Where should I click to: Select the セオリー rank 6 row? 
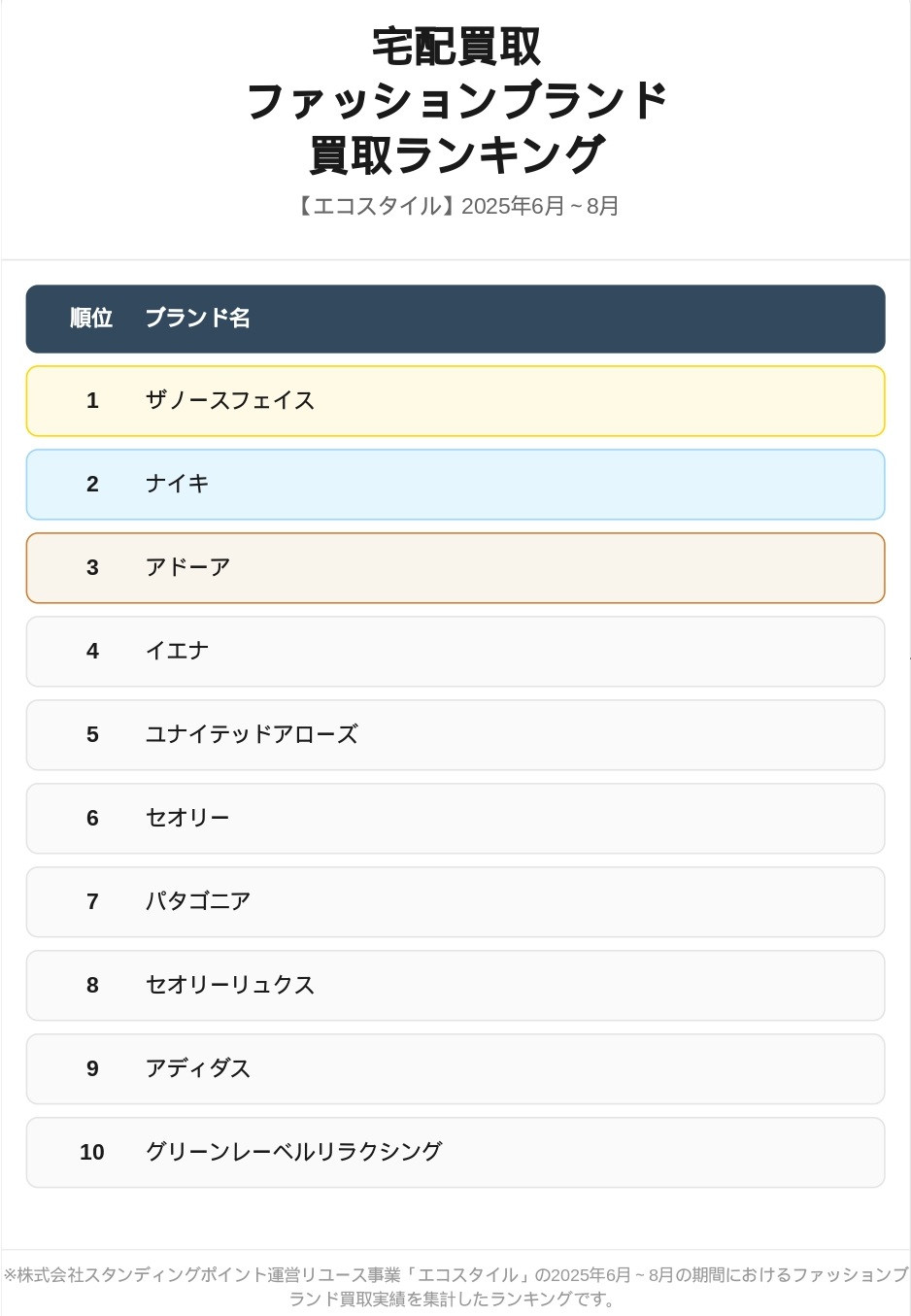pos(455,819)
